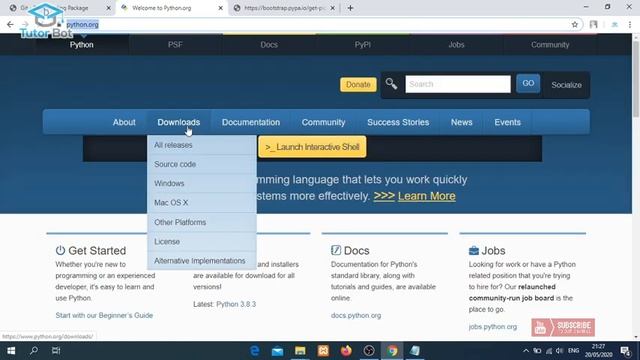Switch to the Jobs top tab
The width and height of the screenshot is (640, 360).
[x=456, y=45]
